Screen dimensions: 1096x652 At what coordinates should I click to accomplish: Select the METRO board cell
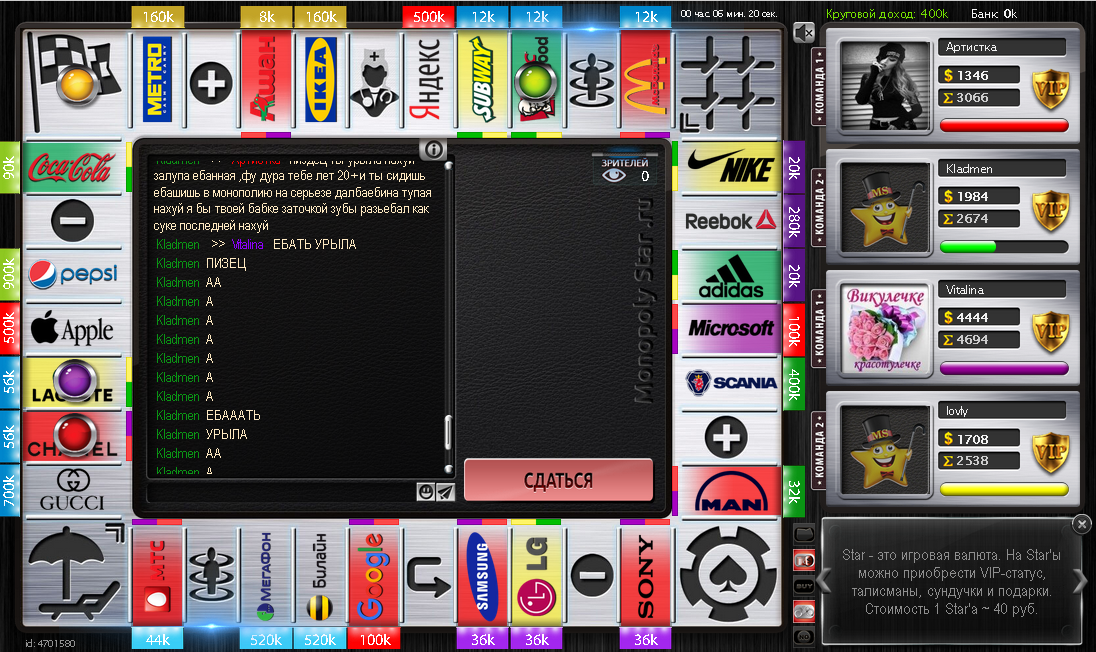click(x=157, y=79)
